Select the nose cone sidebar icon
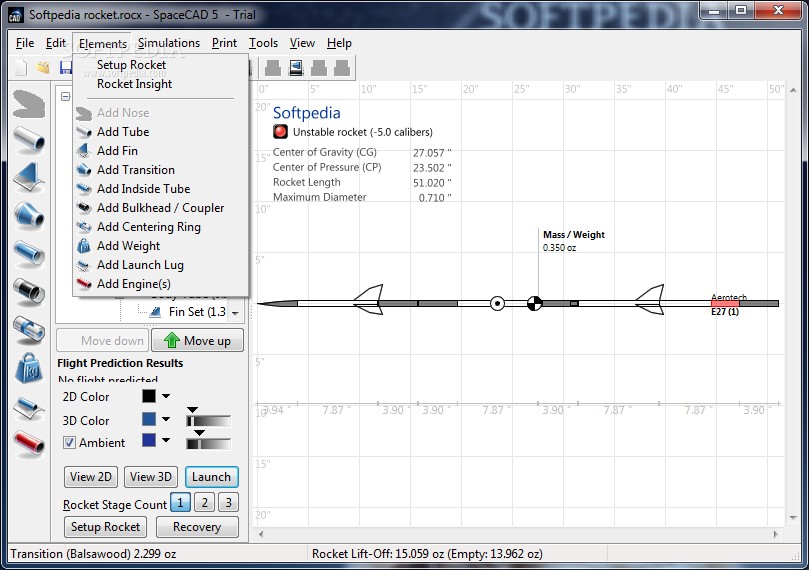Viewport: 809px width, 570px height. pos(29,104)
